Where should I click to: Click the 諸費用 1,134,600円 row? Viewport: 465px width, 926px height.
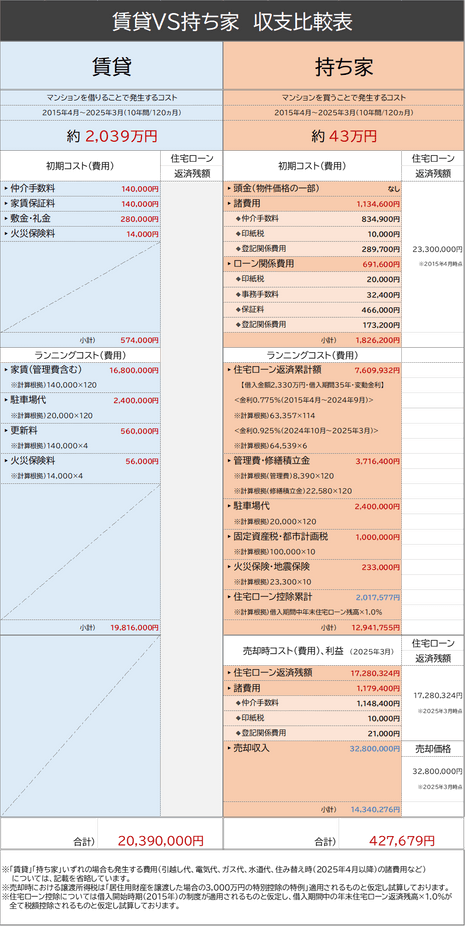point(313,204)
